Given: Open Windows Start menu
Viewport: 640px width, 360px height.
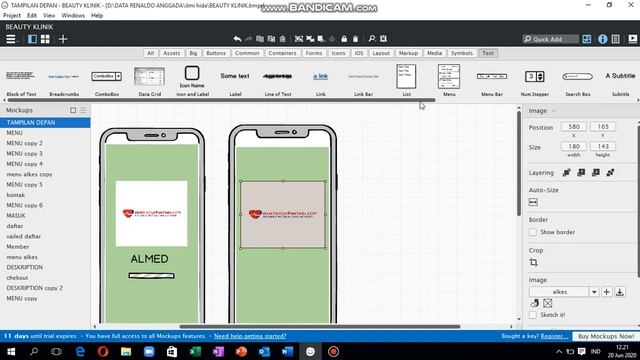Looking at the screenshot, I should (x=11, y=351).
